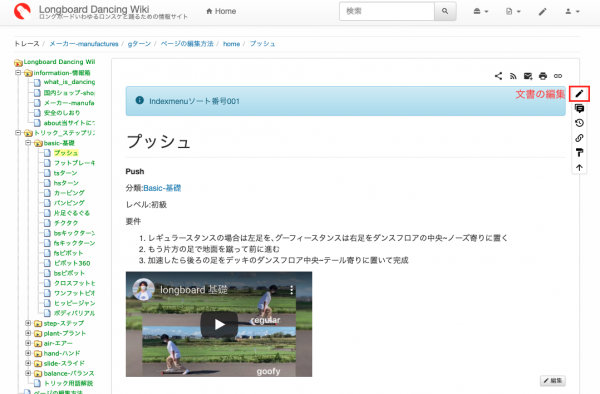The width and height of the screenshot is (600, 394).
Task: Click the ページの編集方法 breadcrumb
Action: tap(187, 44)
